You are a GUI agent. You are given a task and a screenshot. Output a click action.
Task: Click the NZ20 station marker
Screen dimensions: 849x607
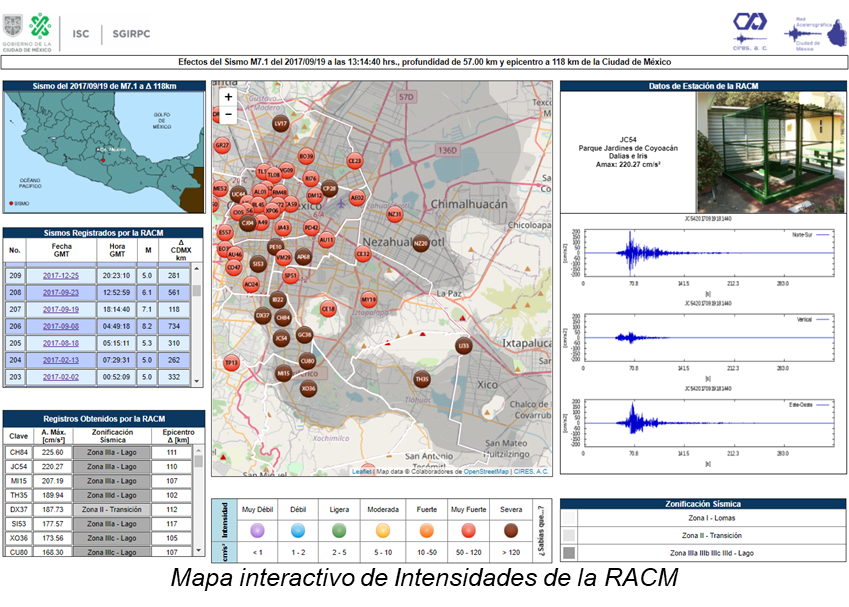(421, 243)
